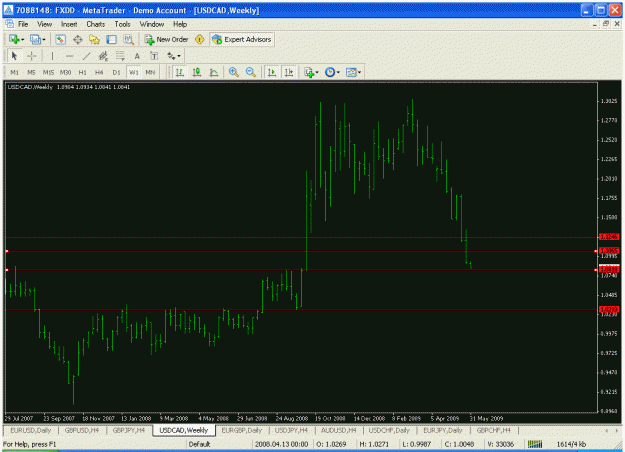Switch to the GBPCHF,H4 chart tab
Image resolution: width=625 pixels, height=452 pixels.
(493, 430)
